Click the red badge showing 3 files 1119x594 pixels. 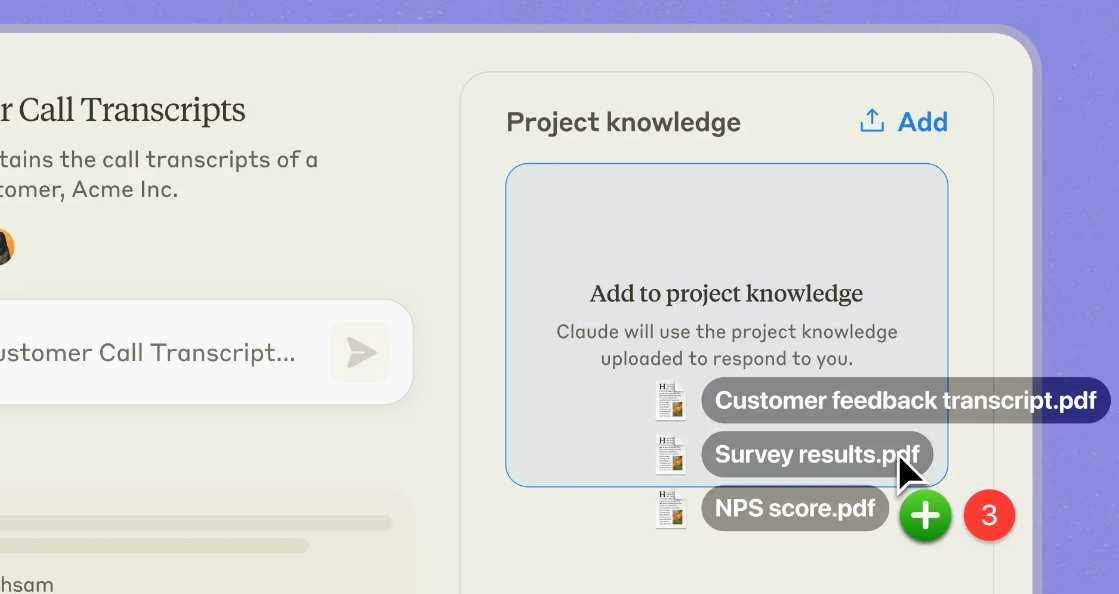coord(989,515)
